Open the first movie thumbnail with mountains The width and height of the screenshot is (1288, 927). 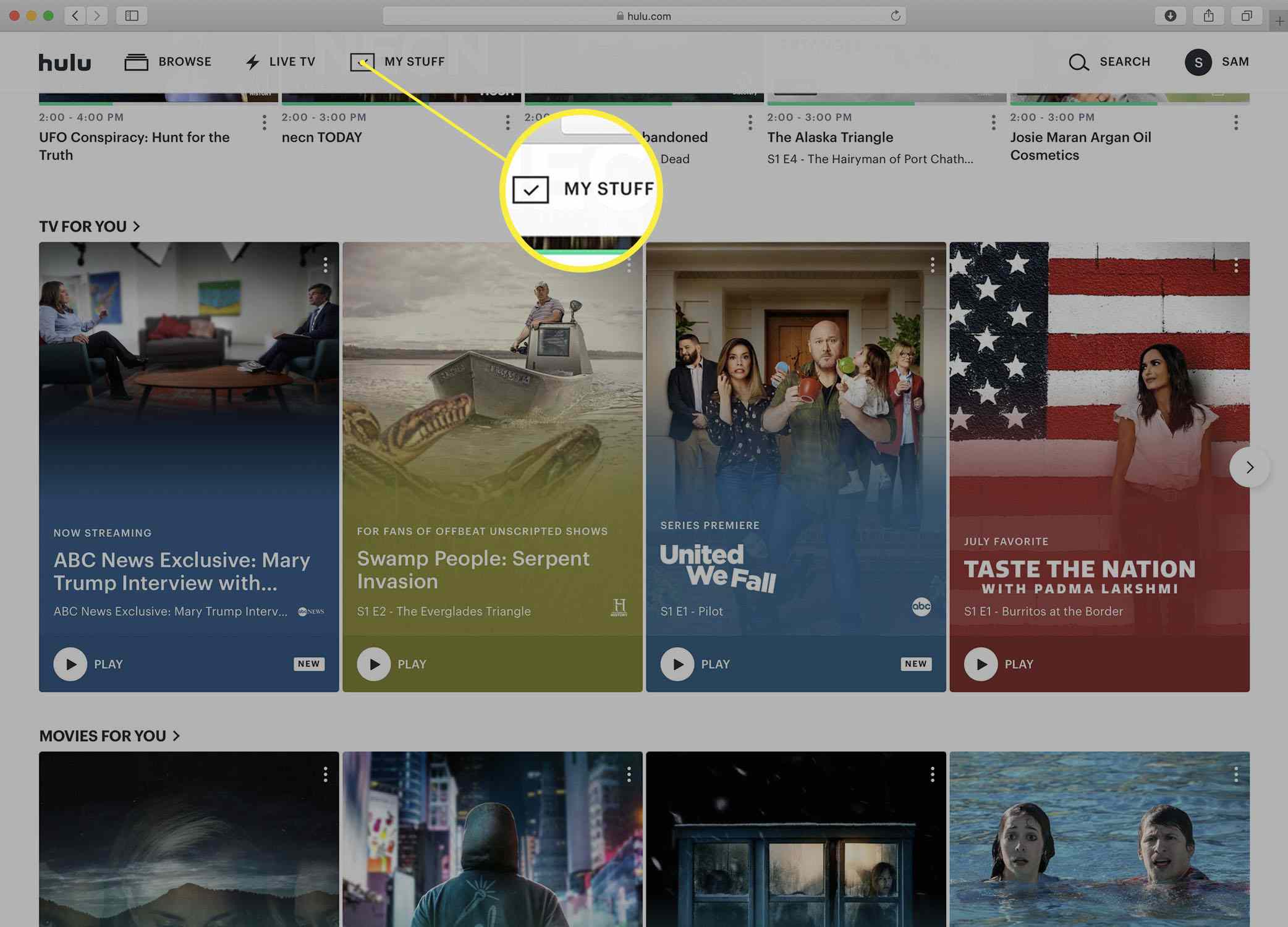[189, 839]
